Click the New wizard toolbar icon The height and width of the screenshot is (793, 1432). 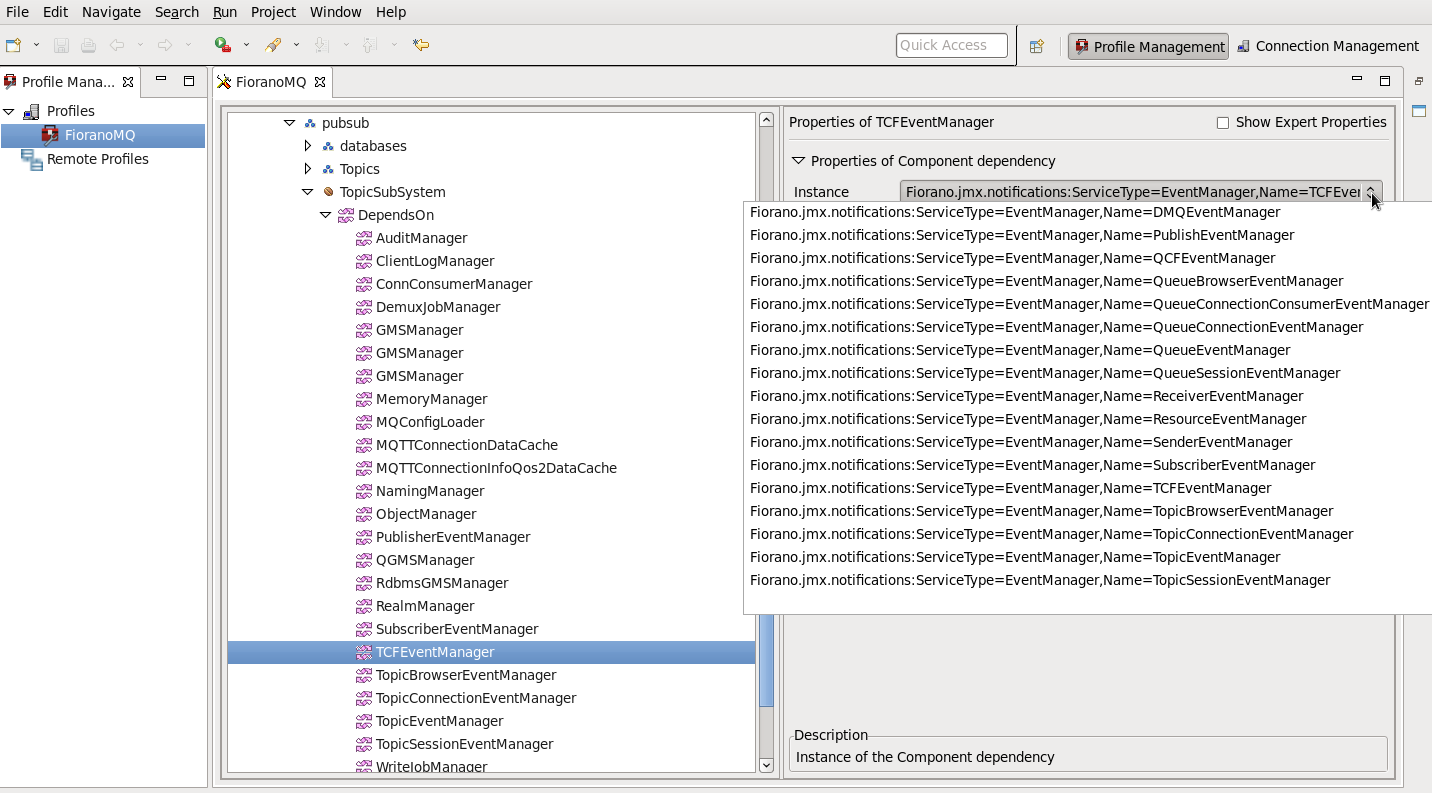click(14, 45)
